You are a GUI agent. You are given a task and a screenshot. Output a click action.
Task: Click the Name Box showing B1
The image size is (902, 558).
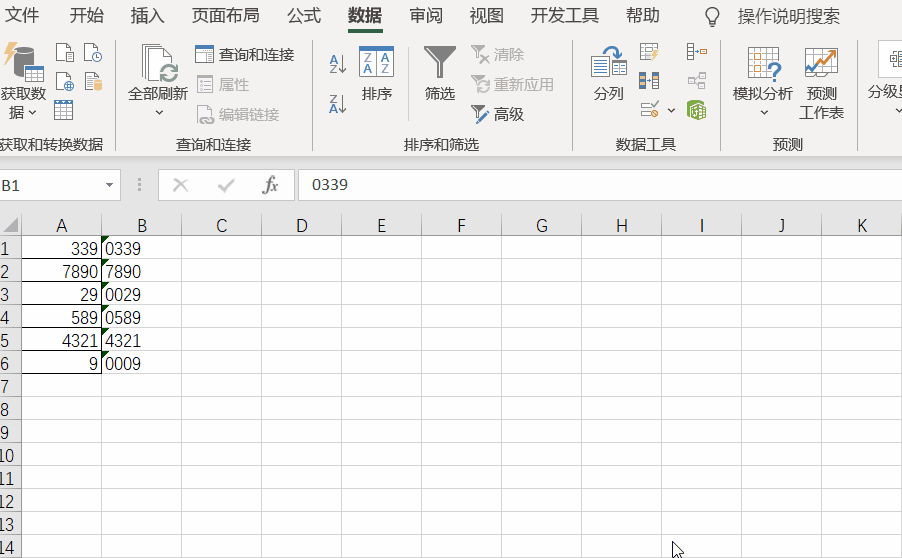tap(52, 185)
